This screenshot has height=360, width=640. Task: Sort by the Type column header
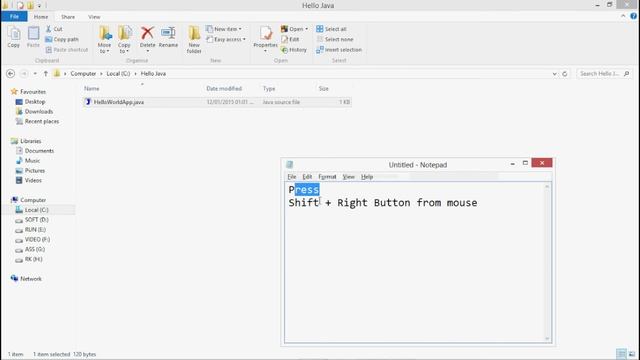click(269, 89)
